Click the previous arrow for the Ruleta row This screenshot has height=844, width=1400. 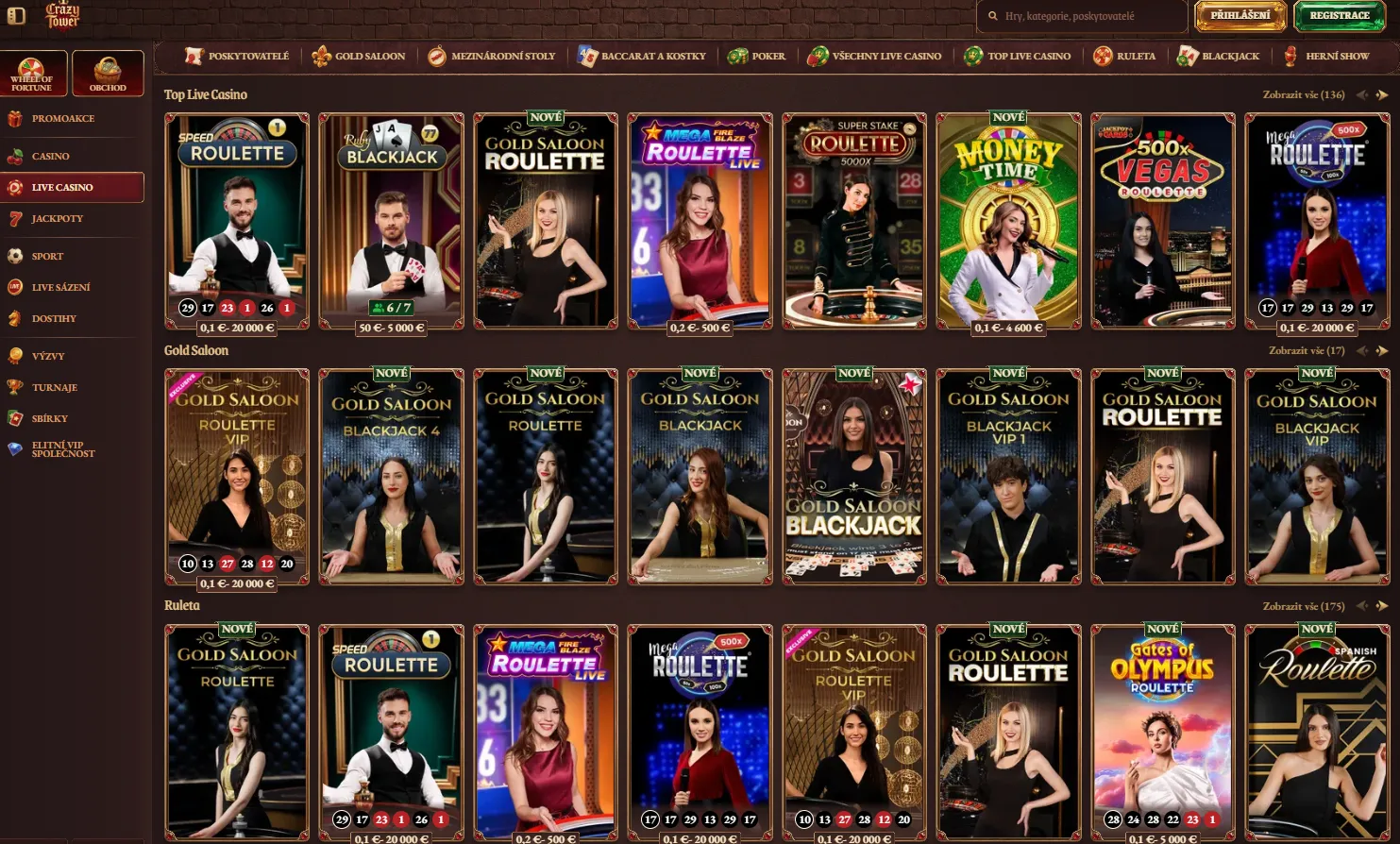click(x=1362, y=606)
